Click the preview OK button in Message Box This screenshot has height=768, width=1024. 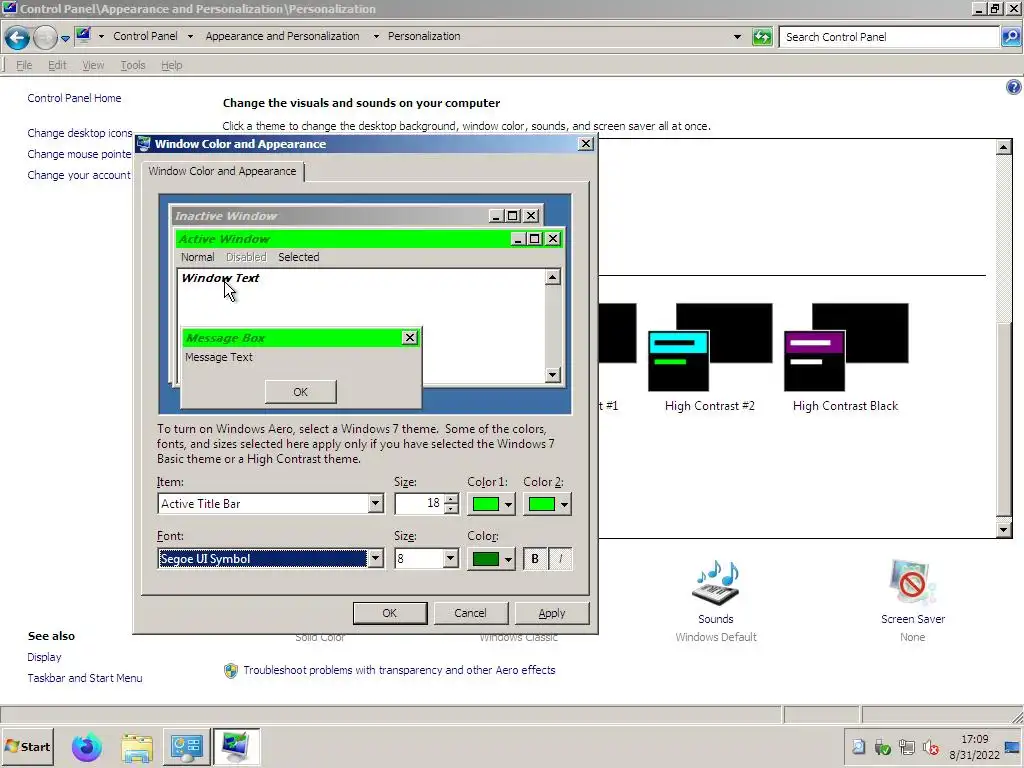point(300,392)
